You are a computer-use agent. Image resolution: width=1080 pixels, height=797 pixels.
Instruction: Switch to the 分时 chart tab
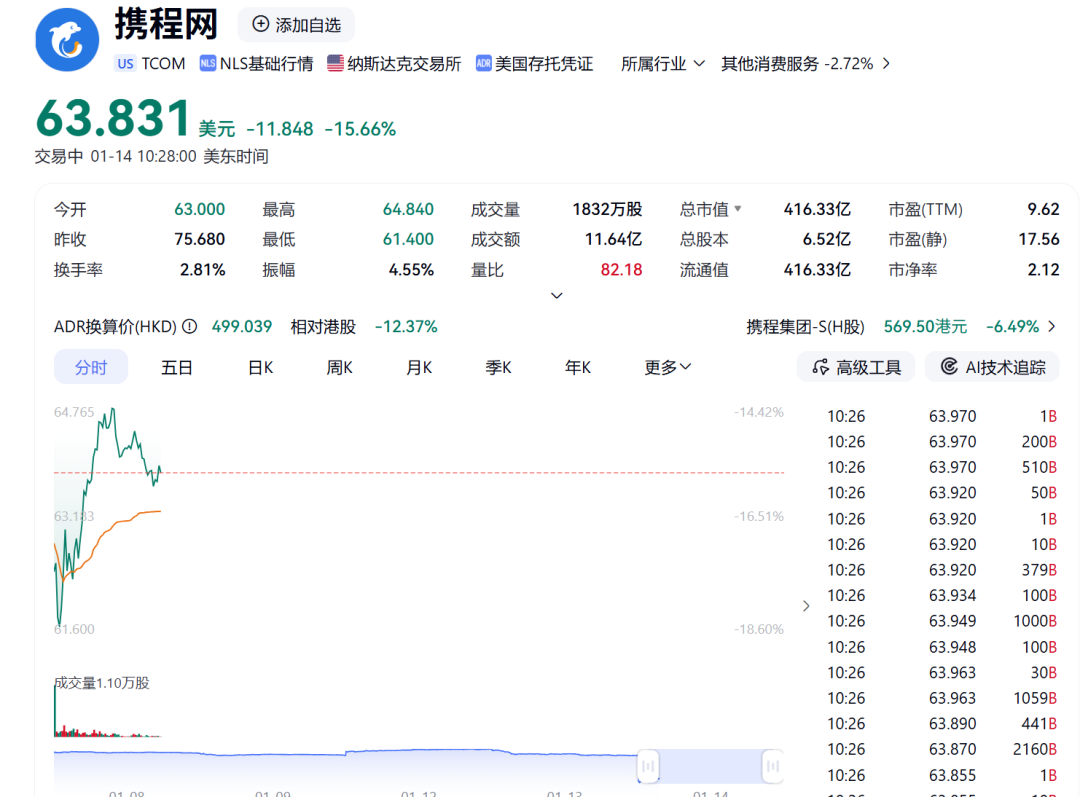tap(91, 367)
